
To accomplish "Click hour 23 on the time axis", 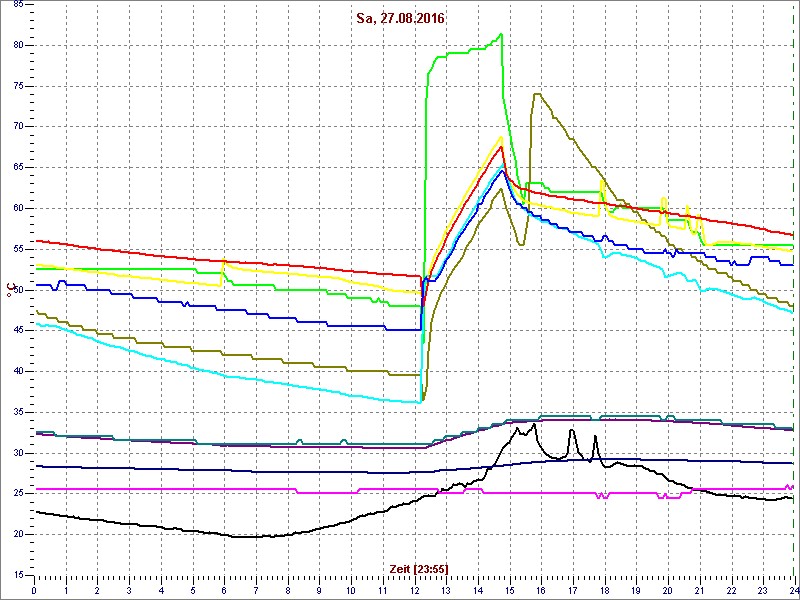I will (x=763, y=589).
